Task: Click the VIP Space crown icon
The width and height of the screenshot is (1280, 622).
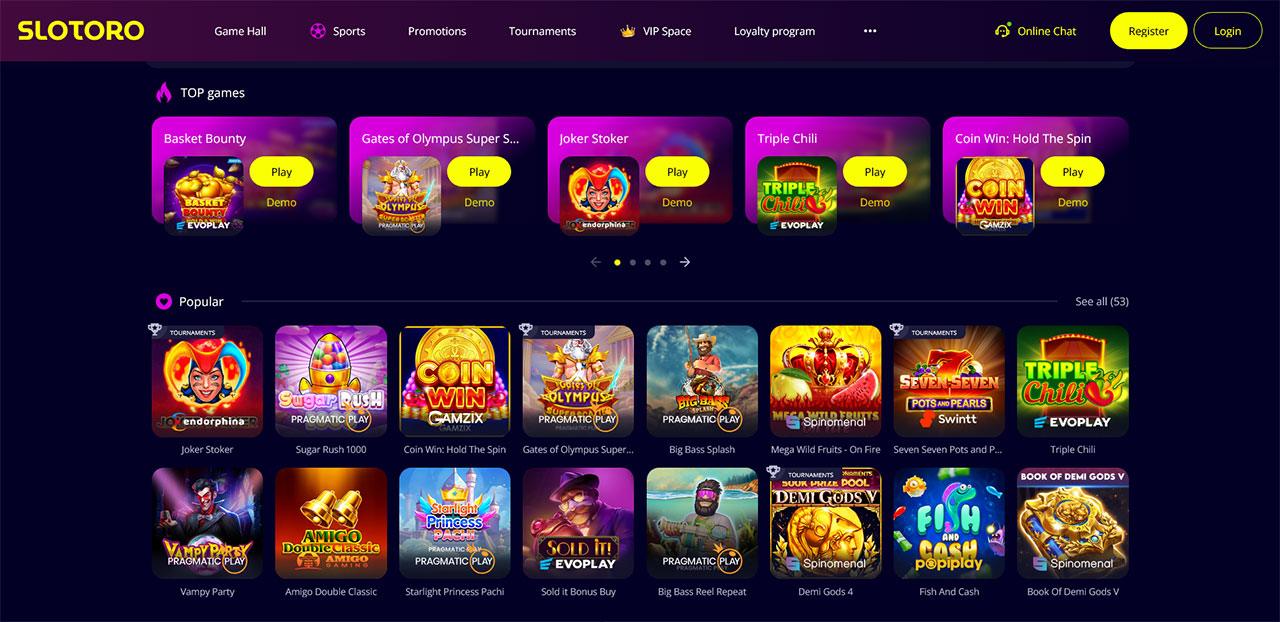Action: 628,31
